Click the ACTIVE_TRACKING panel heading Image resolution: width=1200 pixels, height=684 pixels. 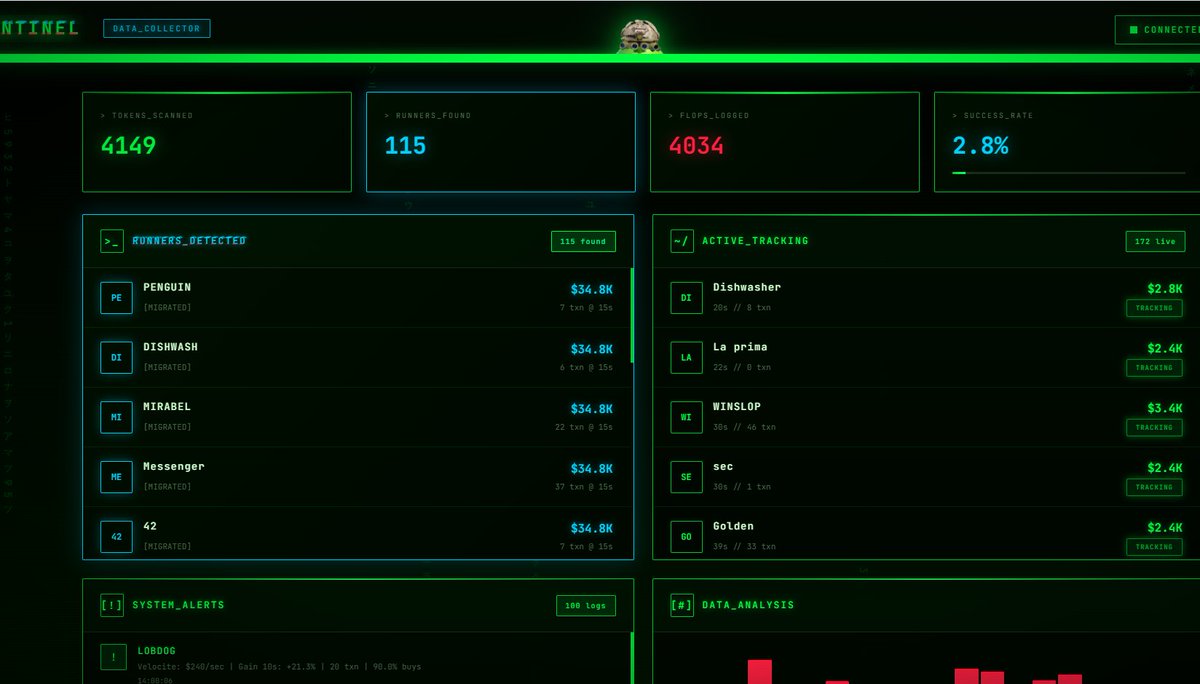(755, 241)
